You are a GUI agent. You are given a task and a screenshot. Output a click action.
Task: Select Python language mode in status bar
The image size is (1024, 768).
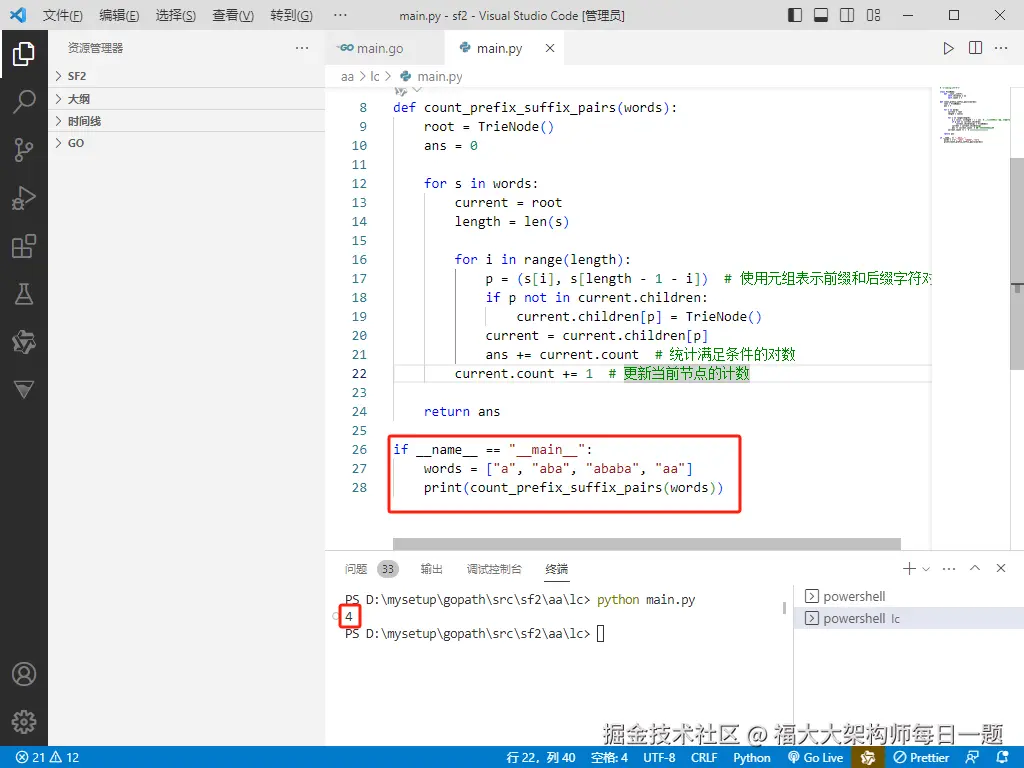click(x=752, y=758)
